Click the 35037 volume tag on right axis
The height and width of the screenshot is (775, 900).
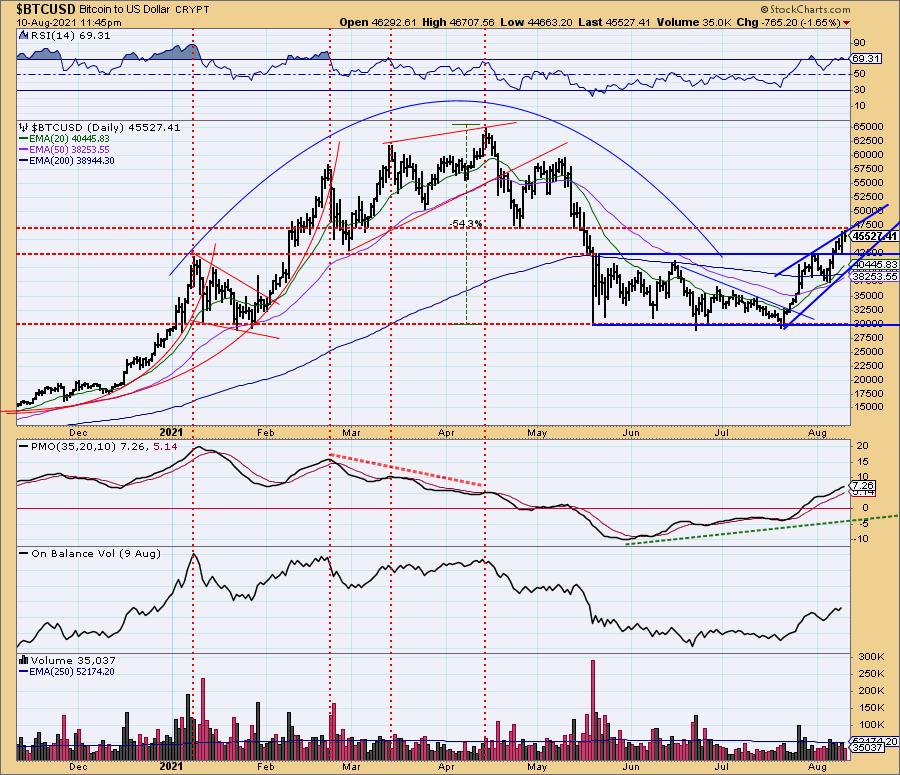pos(867,747)
